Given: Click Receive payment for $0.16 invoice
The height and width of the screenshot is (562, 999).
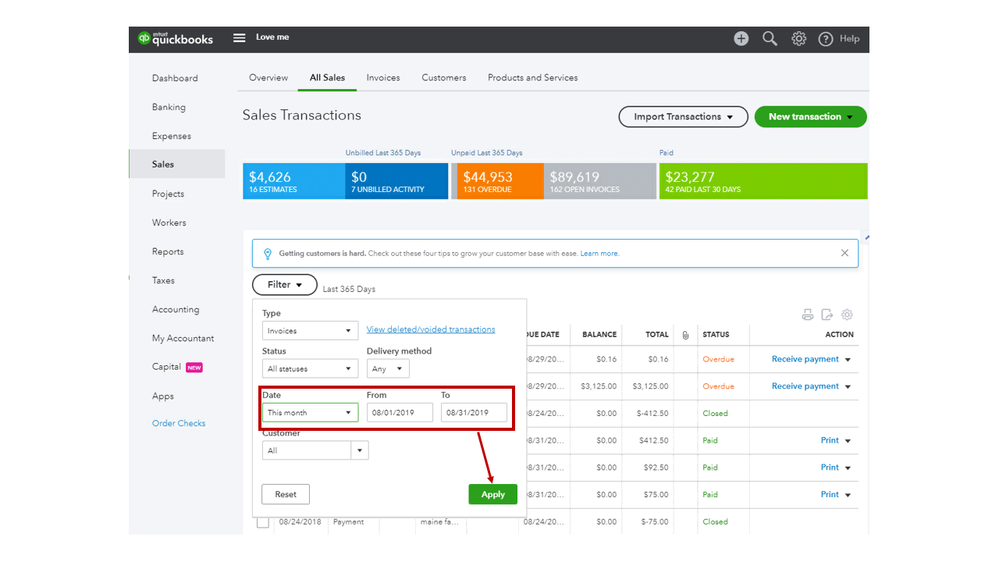Looking at the screenshot, I should (805, 359).
